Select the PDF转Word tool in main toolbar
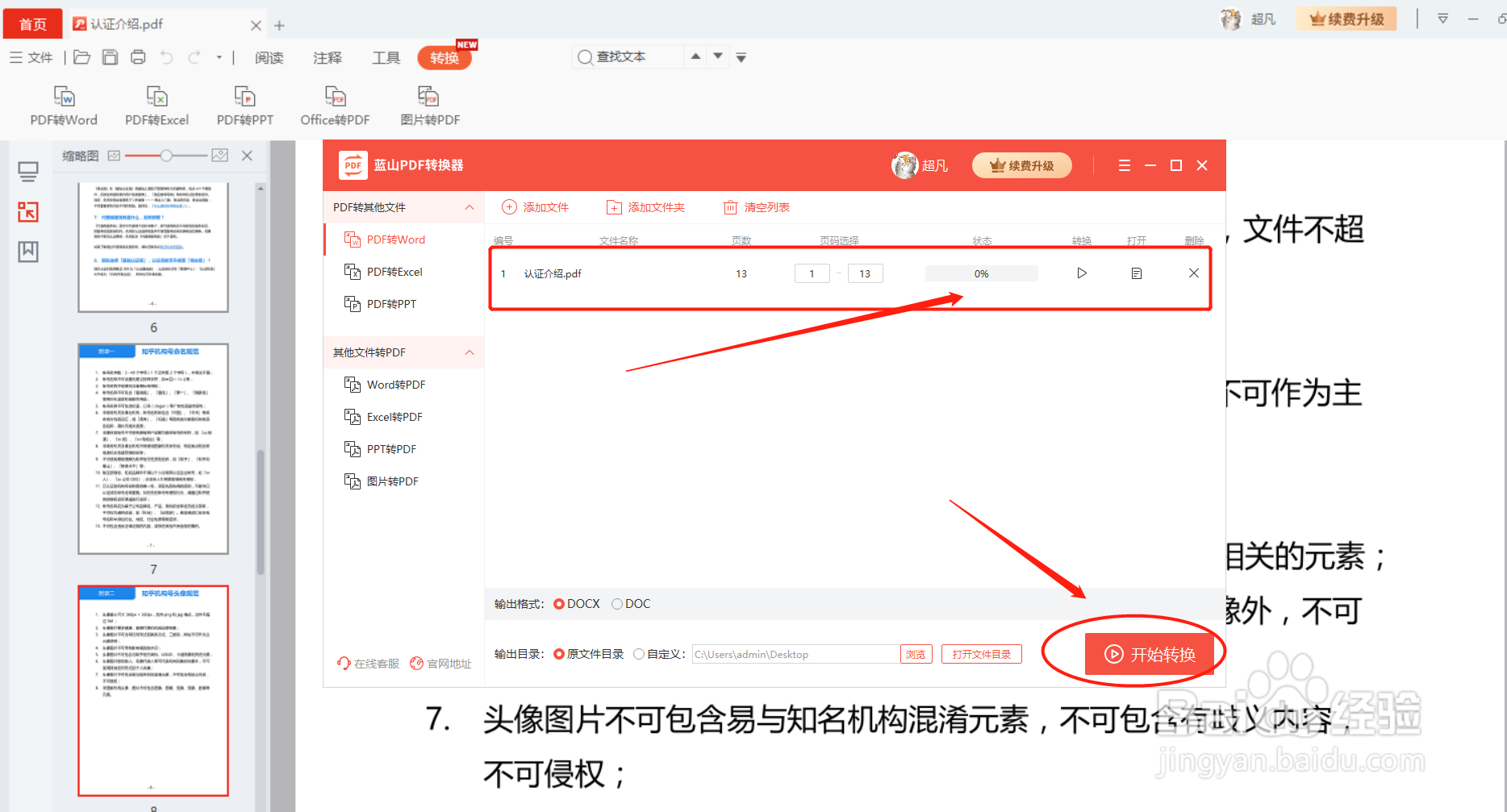The height and width of the screenshot is (812, 1507). 64,106
